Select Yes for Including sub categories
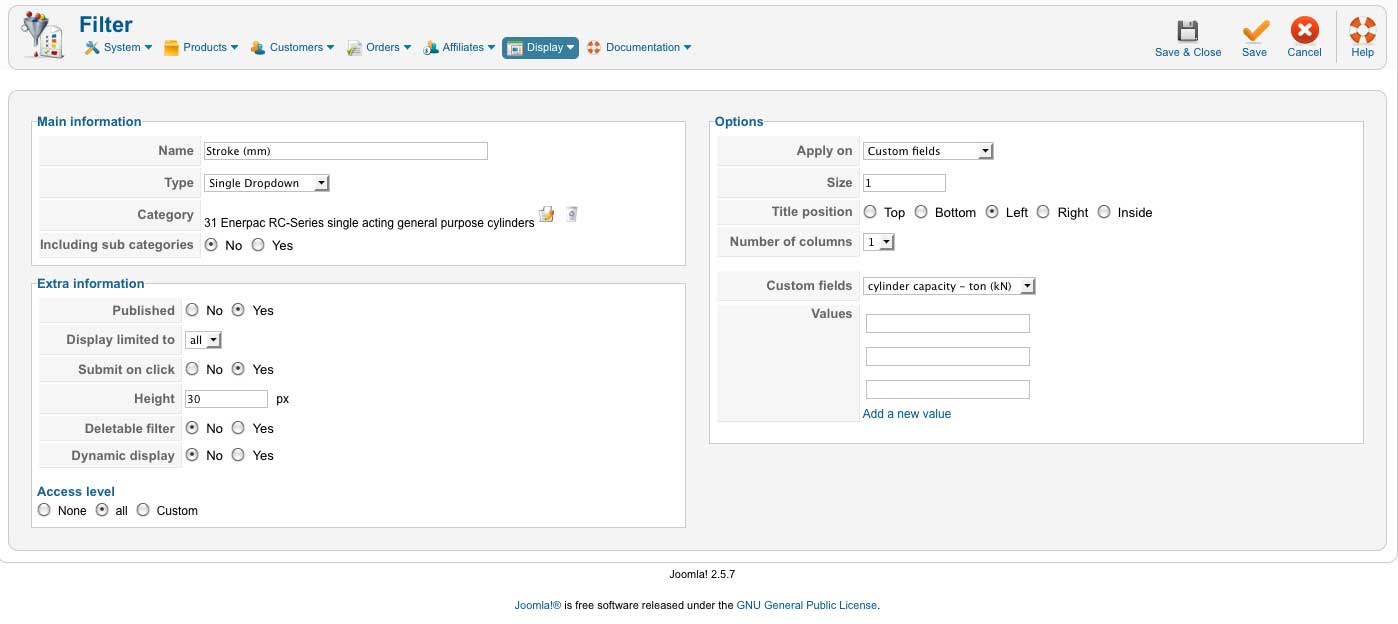The width and height of the screenshot is (1398, 624). pyautogui.click(x=258, y=245)
